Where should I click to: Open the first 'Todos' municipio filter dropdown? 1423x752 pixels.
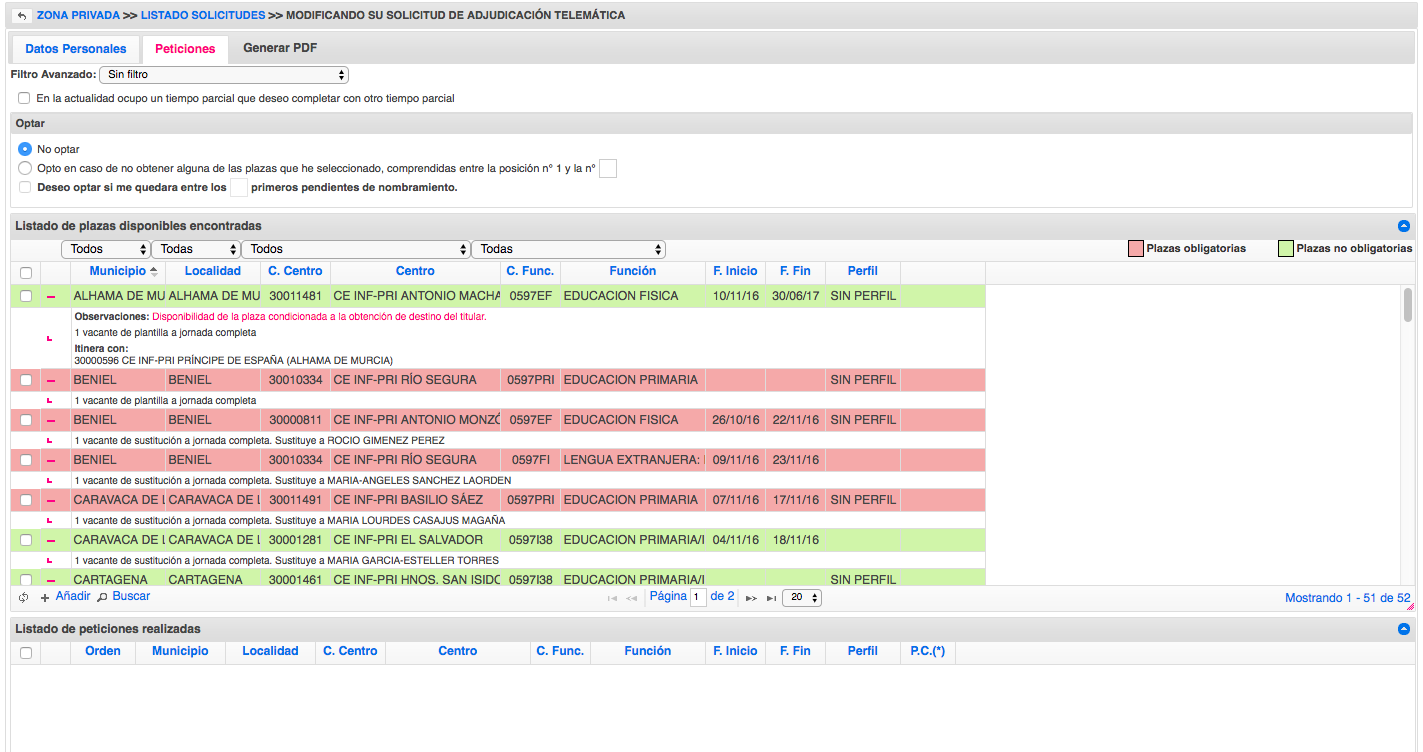[106, 249]
